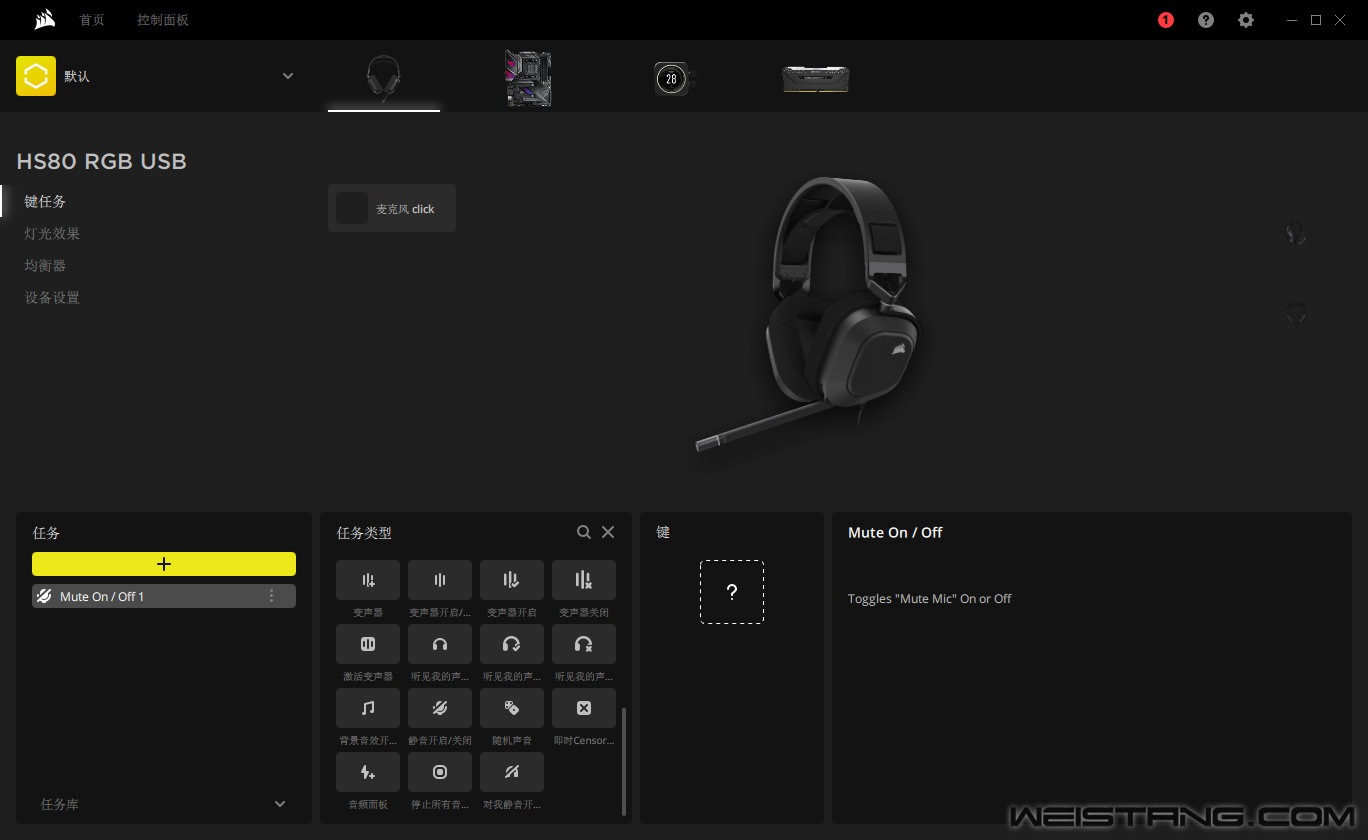Open 控制面板 dashboard tab

pyautogui.click(x=163, y=20)
